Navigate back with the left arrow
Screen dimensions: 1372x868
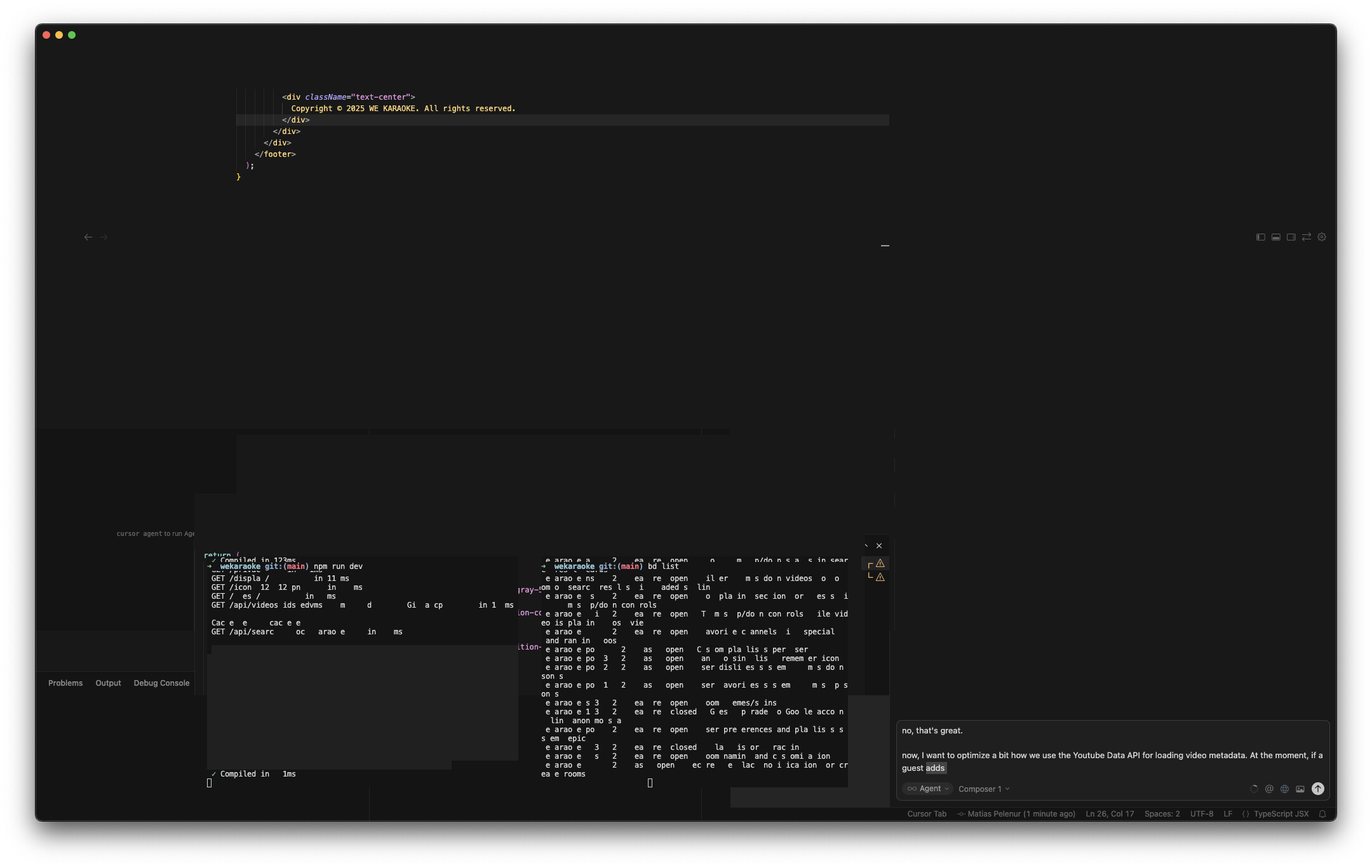[88, 237]
